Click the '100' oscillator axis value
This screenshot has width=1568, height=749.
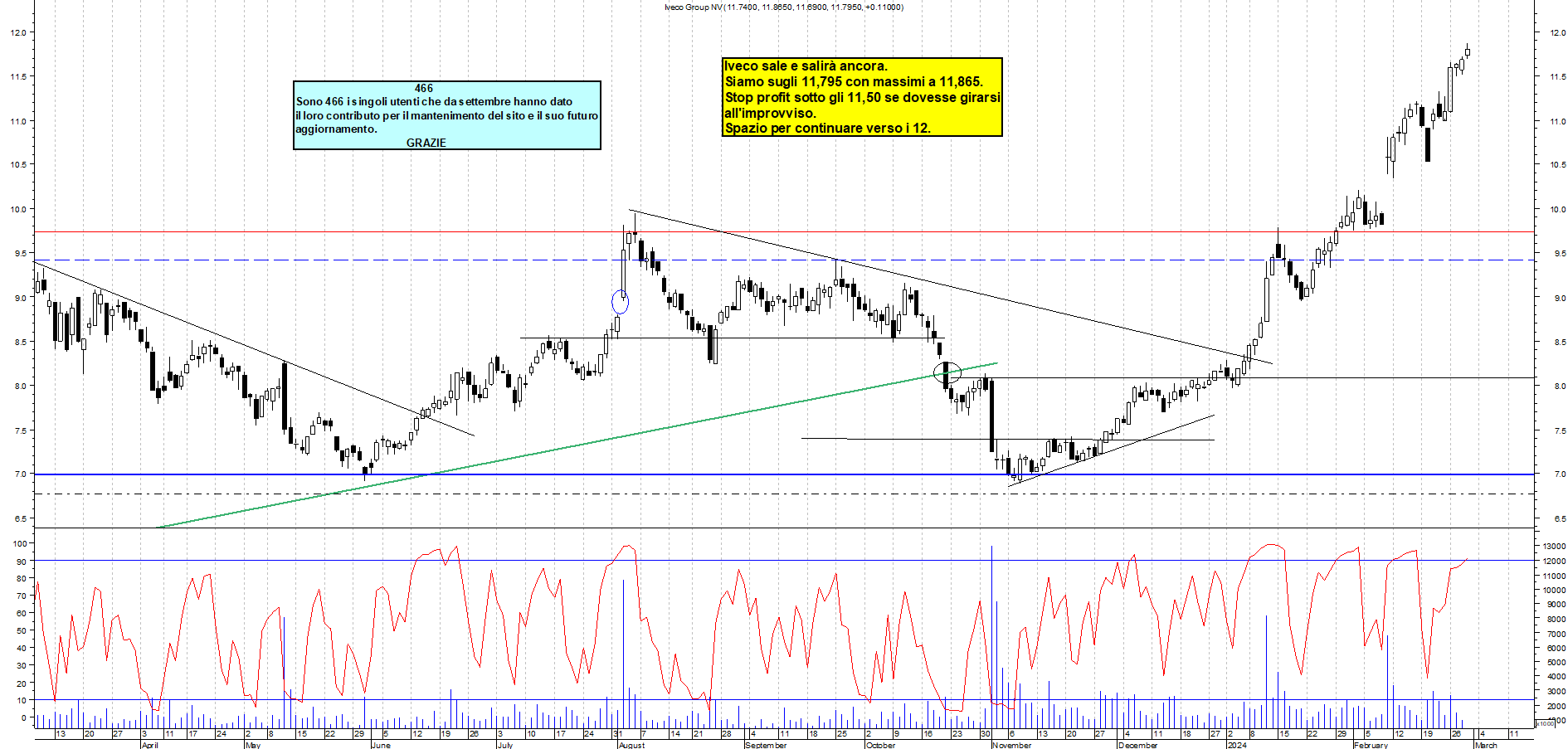pos(22,544)
